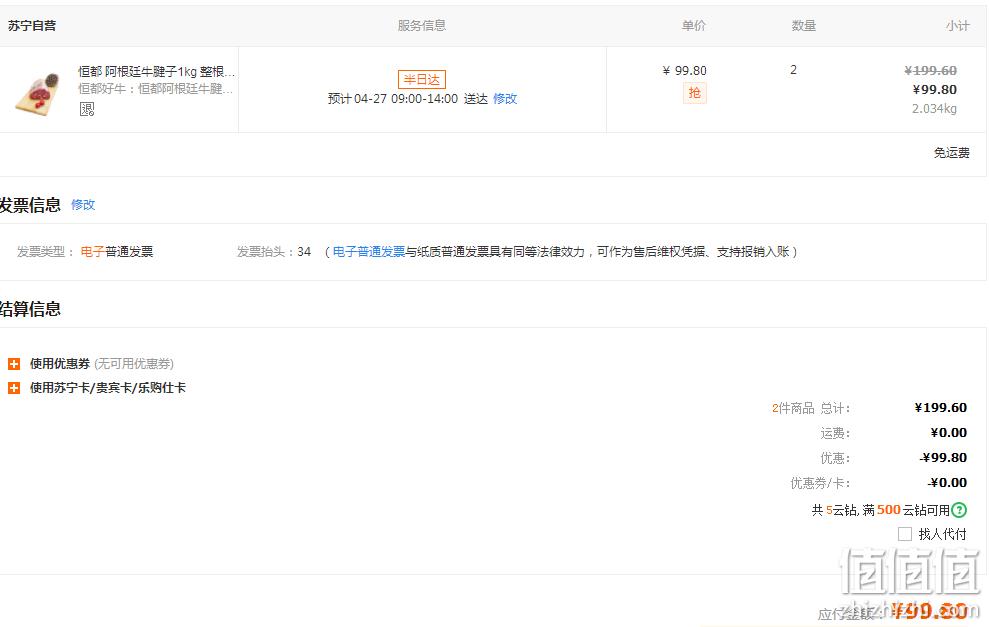Click the beef shank product thumbnail

[x=38, y=93]
